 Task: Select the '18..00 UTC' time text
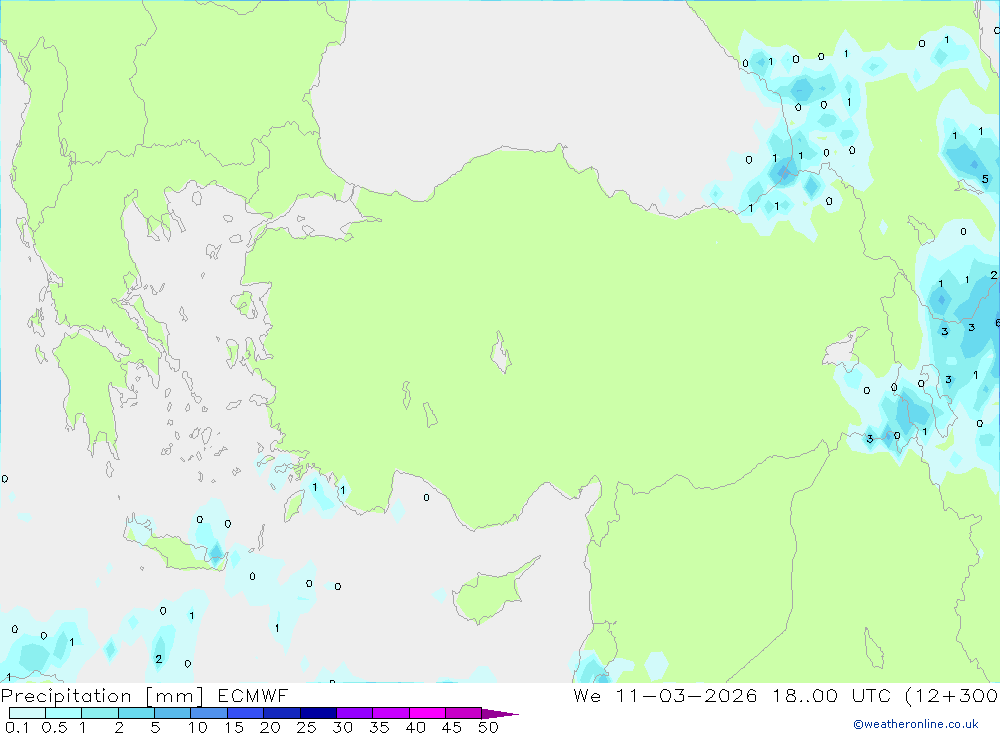click(x=831, y=695)
